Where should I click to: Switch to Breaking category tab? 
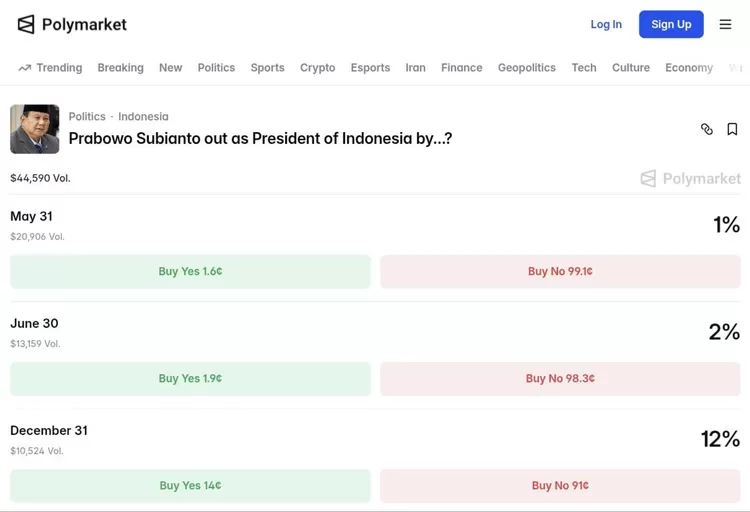pos(121,68)
